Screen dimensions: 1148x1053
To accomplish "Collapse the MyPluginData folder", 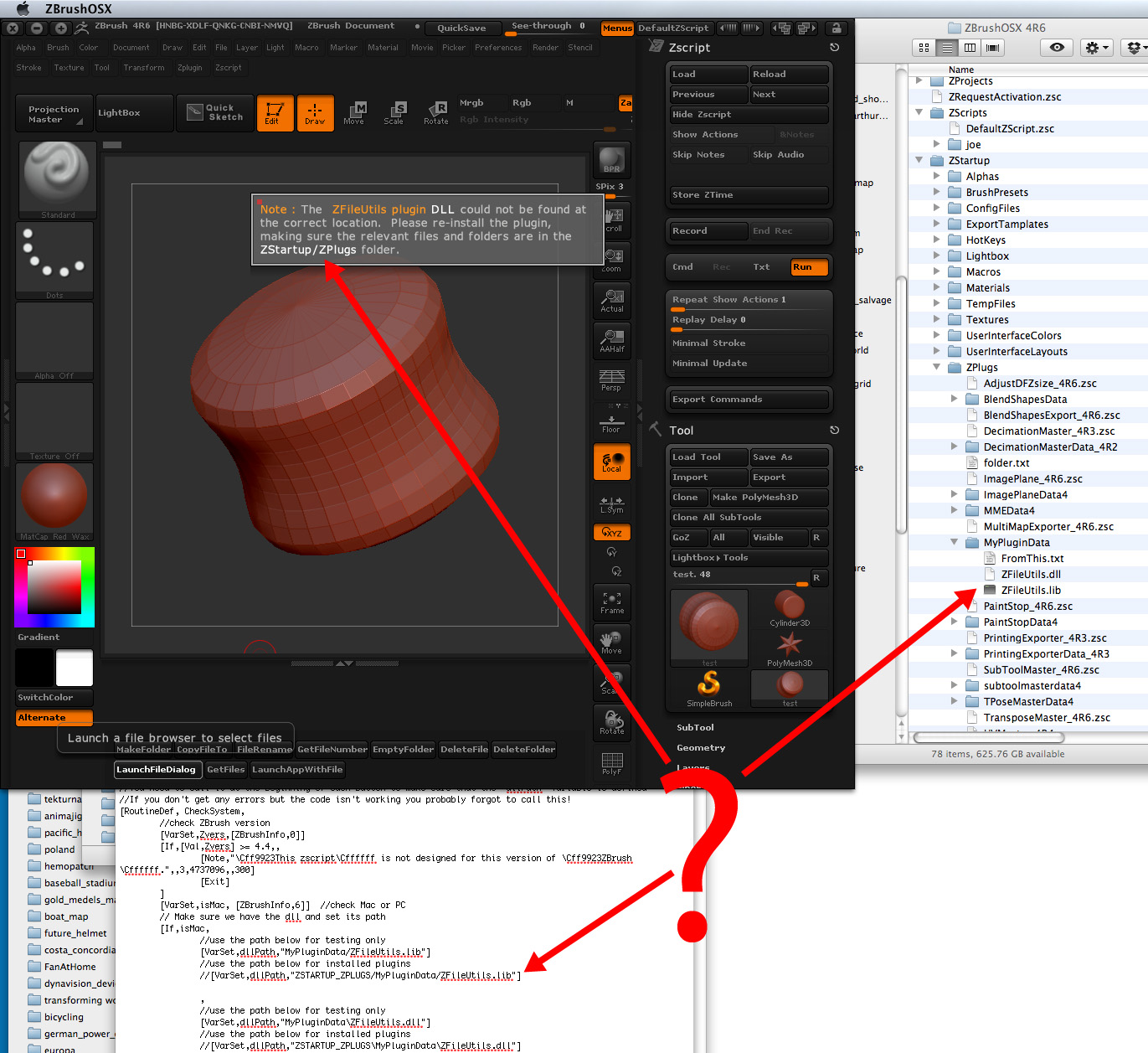I will click(x=954, y=542).
